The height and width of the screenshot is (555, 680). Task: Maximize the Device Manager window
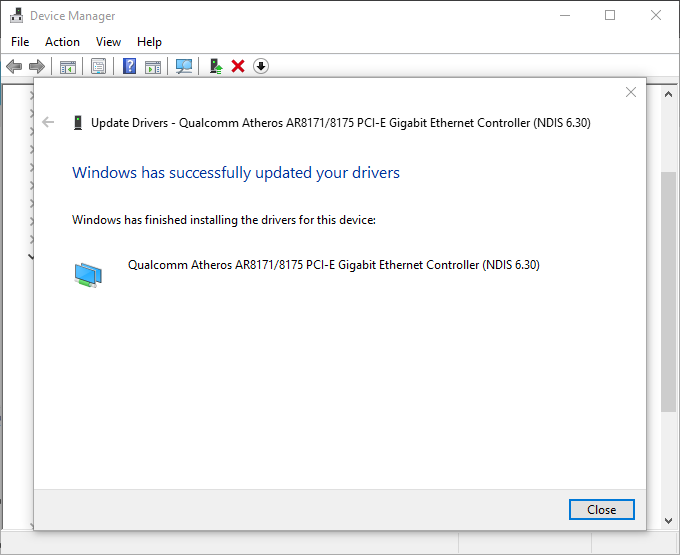point(610,15)
